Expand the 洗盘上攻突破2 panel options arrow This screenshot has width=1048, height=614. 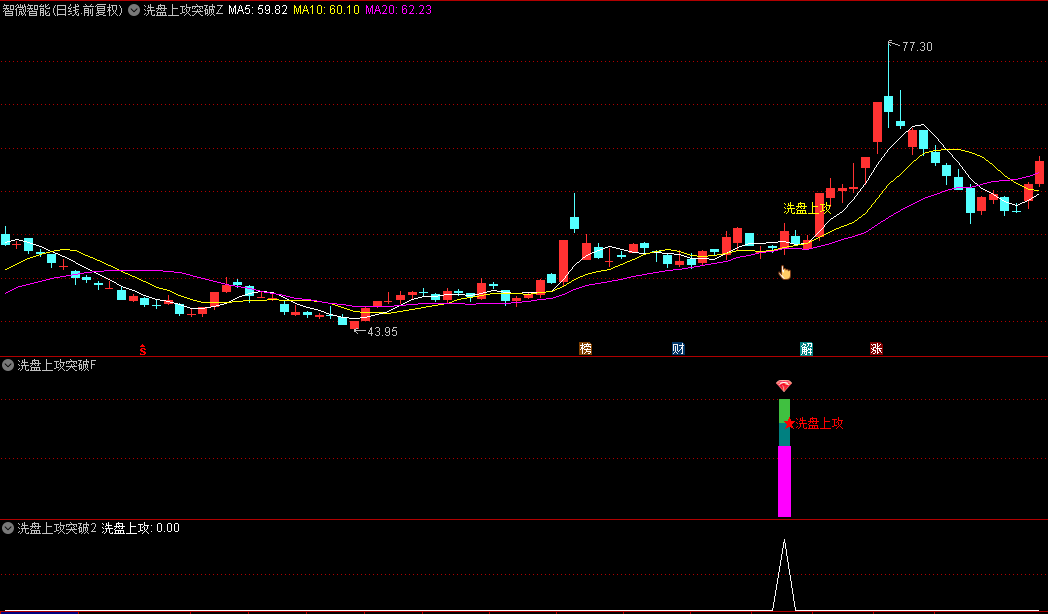tap(8, 528)
